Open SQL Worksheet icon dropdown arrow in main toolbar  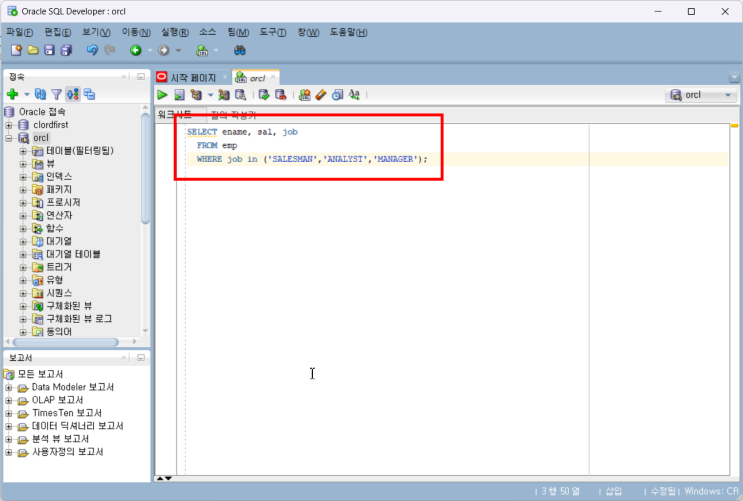pyautogui.click(x=216, y=50)
